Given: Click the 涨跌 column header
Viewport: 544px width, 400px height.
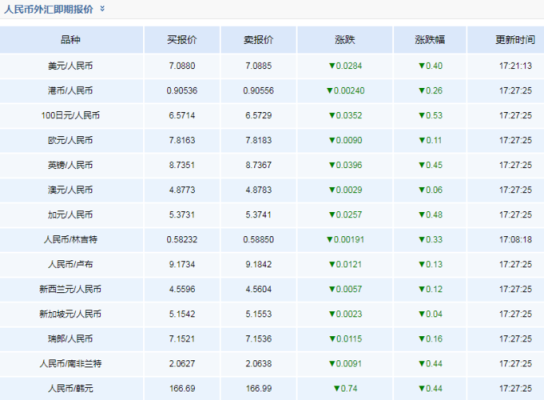Looking at the screenshot, I should 345,40.
